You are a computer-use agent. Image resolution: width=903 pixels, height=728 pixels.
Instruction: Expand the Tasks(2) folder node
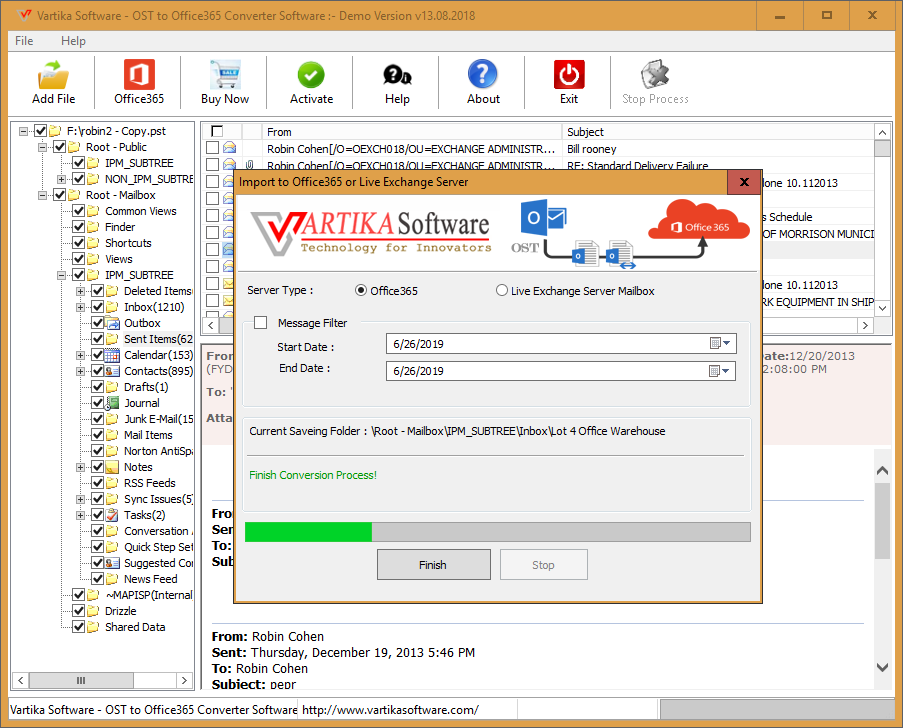(81, 515)
